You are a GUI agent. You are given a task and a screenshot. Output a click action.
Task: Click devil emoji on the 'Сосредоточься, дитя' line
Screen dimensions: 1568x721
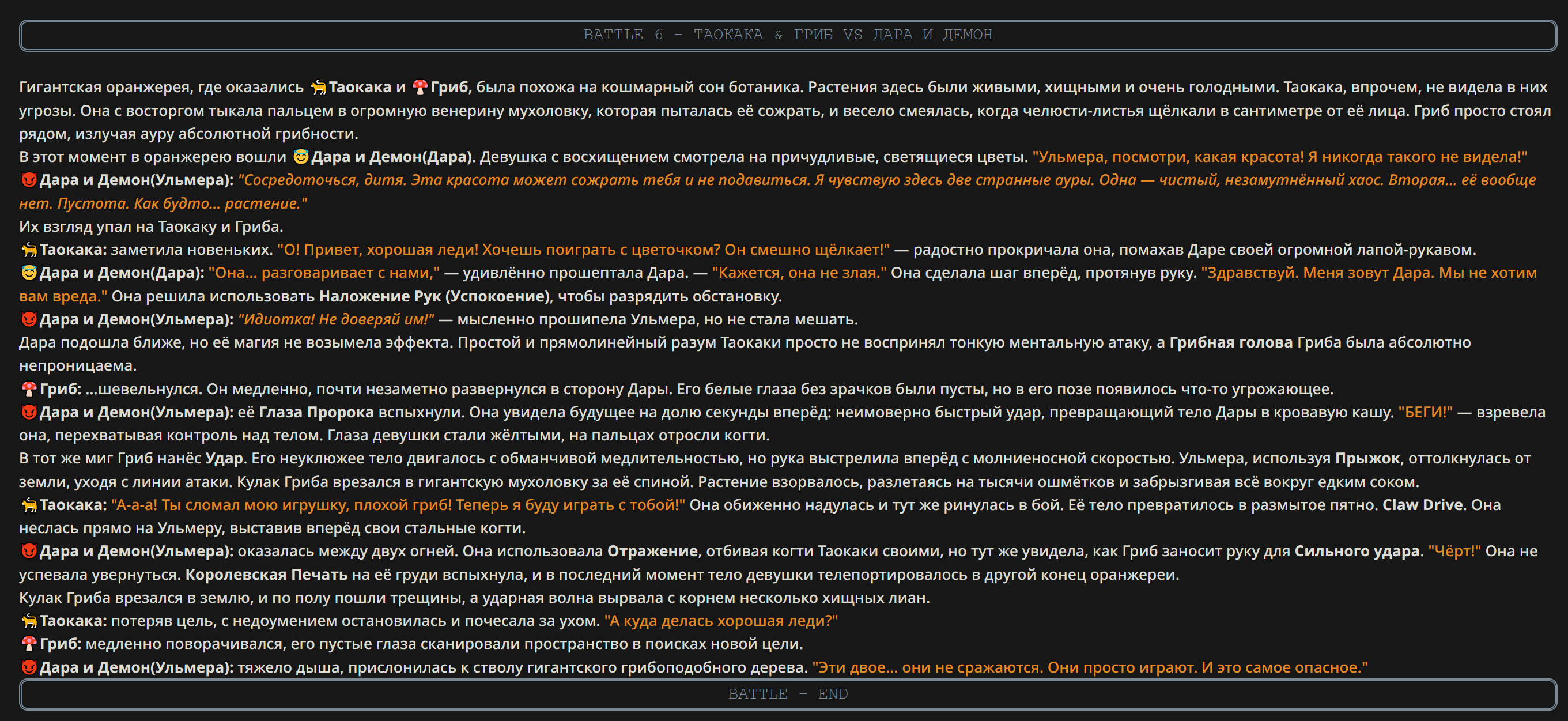29,180
